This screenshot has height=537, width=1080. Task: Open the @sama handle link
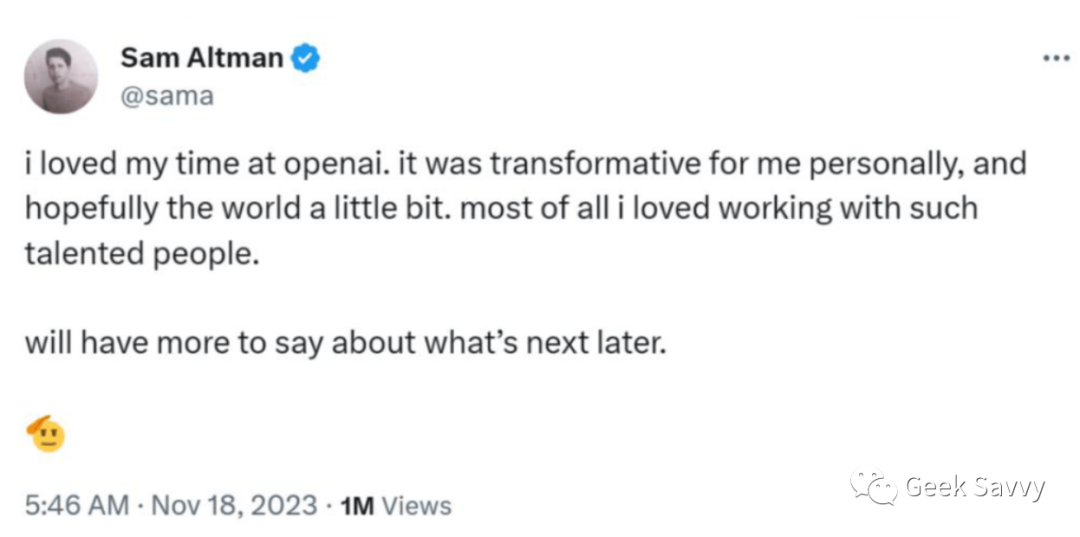coord(167,97)
